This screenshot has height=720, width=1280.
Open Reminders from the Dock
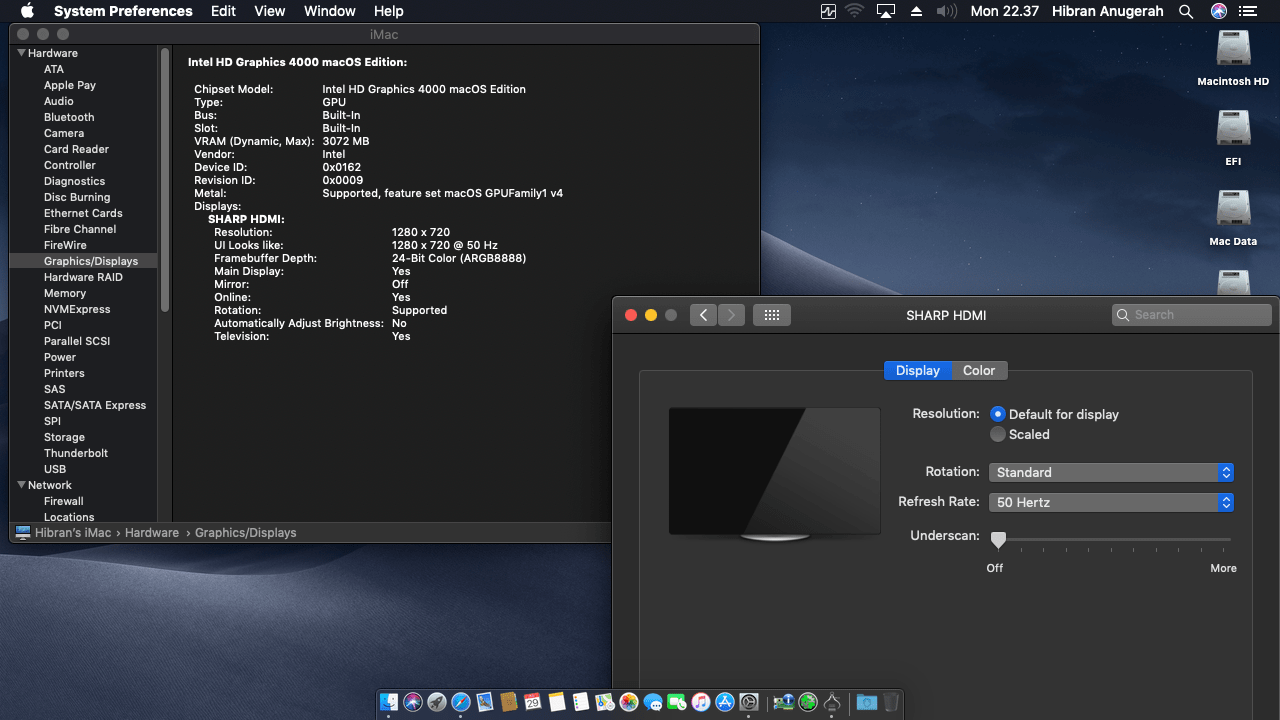(x=581, y=703)
